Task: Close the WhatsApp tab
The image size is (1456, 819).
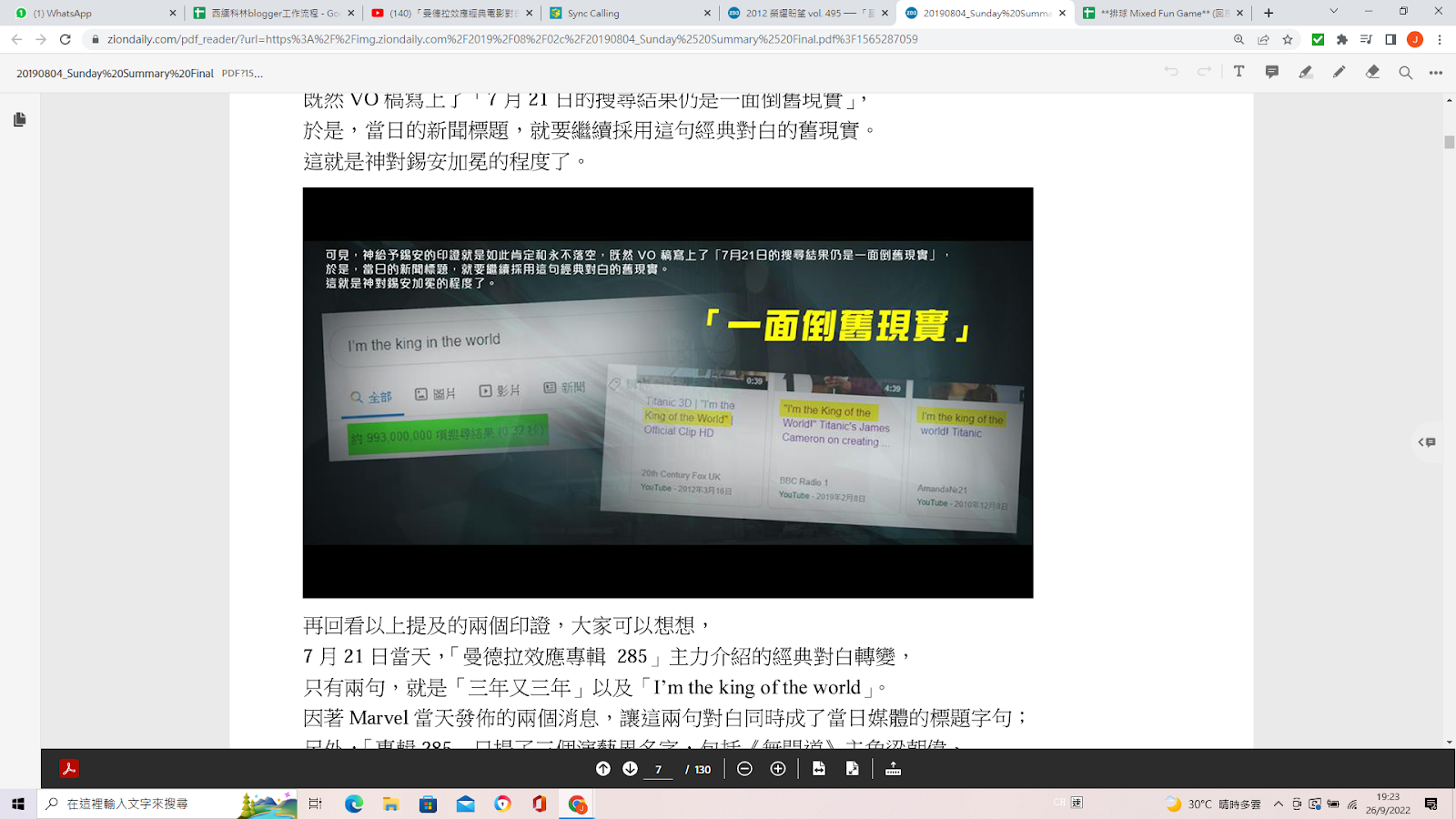Action: (173, 13)
